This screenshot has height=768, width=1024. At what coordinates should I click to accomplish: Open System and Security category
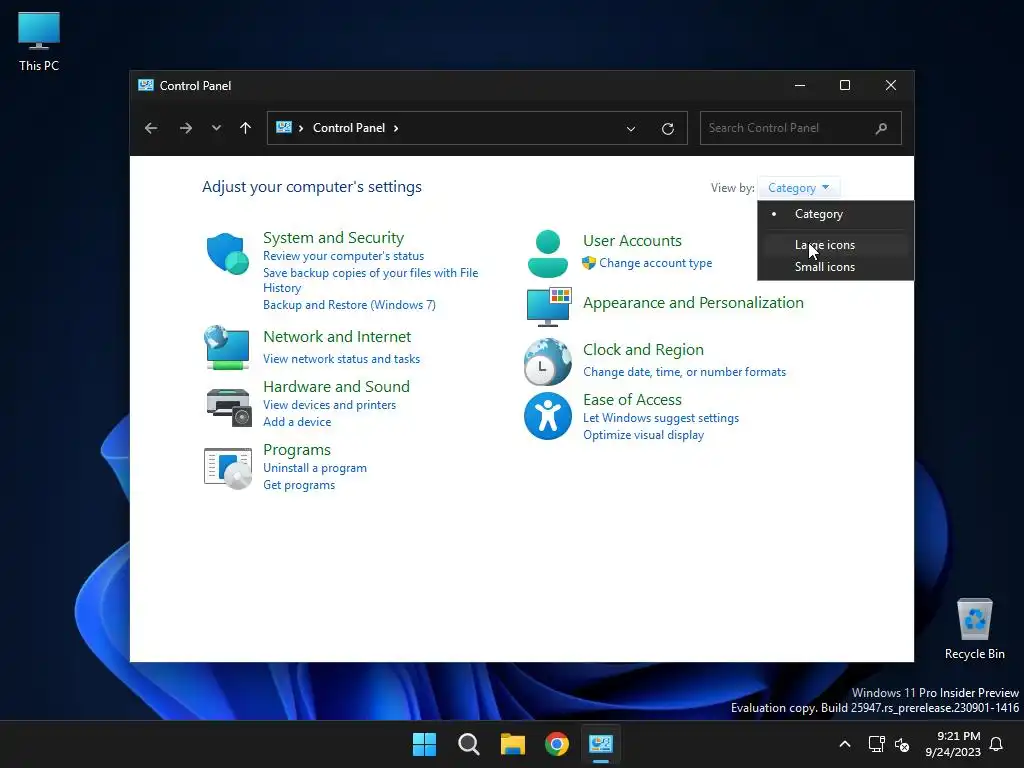[x=333, y=238]
